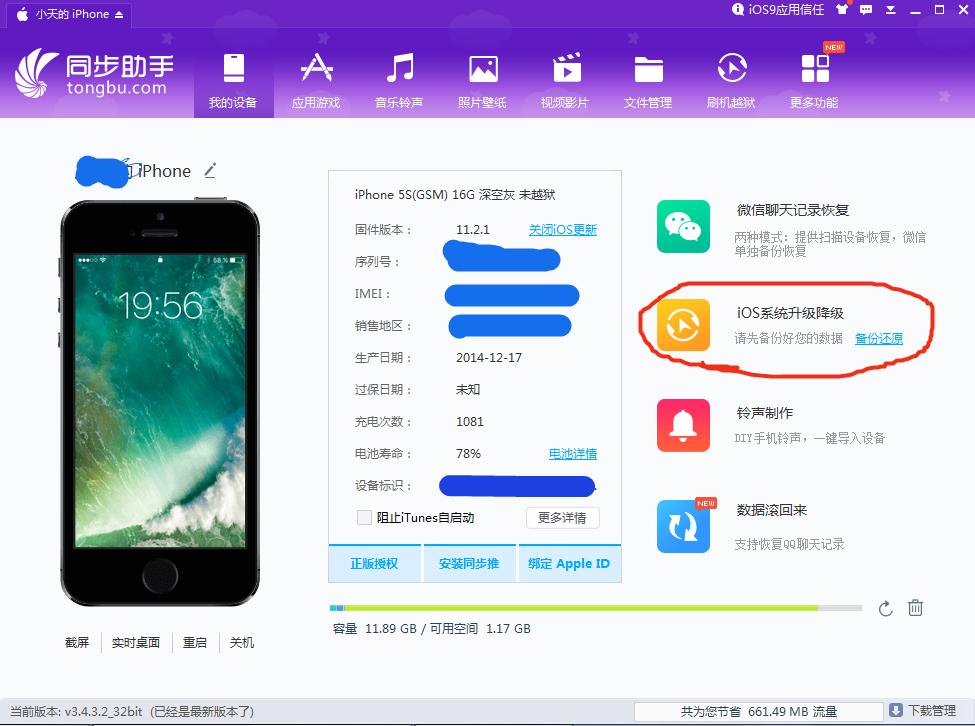Screen dimensions: 975x726
Task: Click the 更多详情 button
Action: click(x=562, y=517)
